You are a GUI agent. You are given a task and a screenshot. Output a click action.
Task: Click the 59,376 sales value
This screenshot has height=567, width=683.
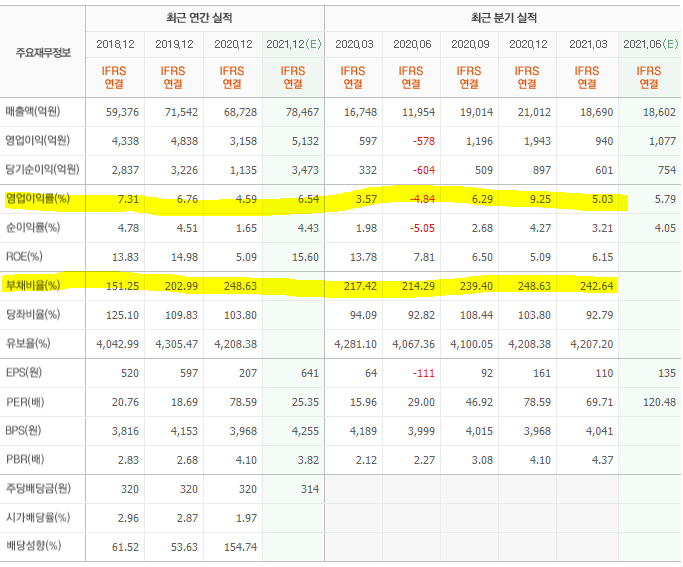pos(122,112)
